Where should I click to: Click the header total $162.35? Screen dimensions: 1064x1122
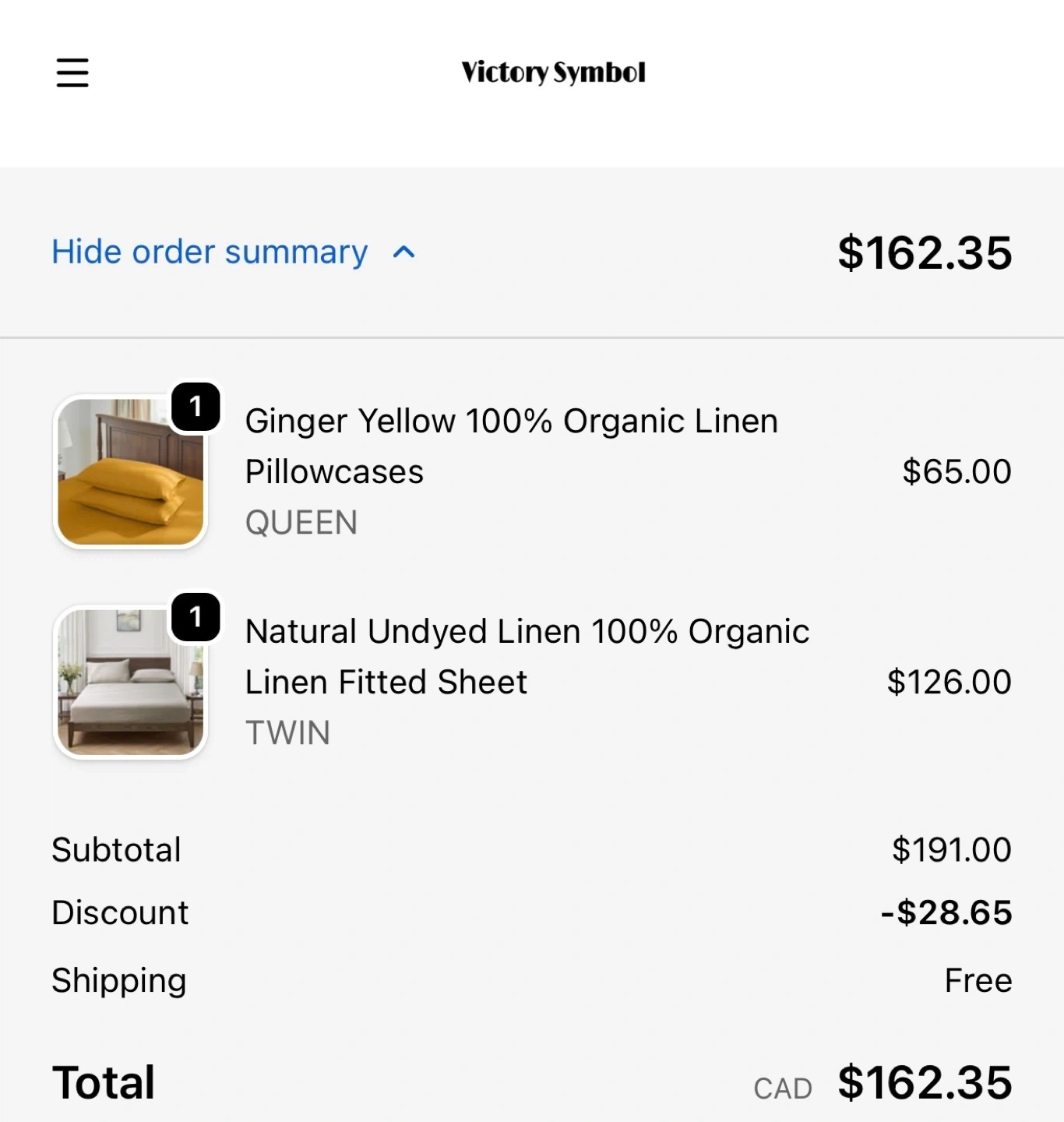pos(925,253)
